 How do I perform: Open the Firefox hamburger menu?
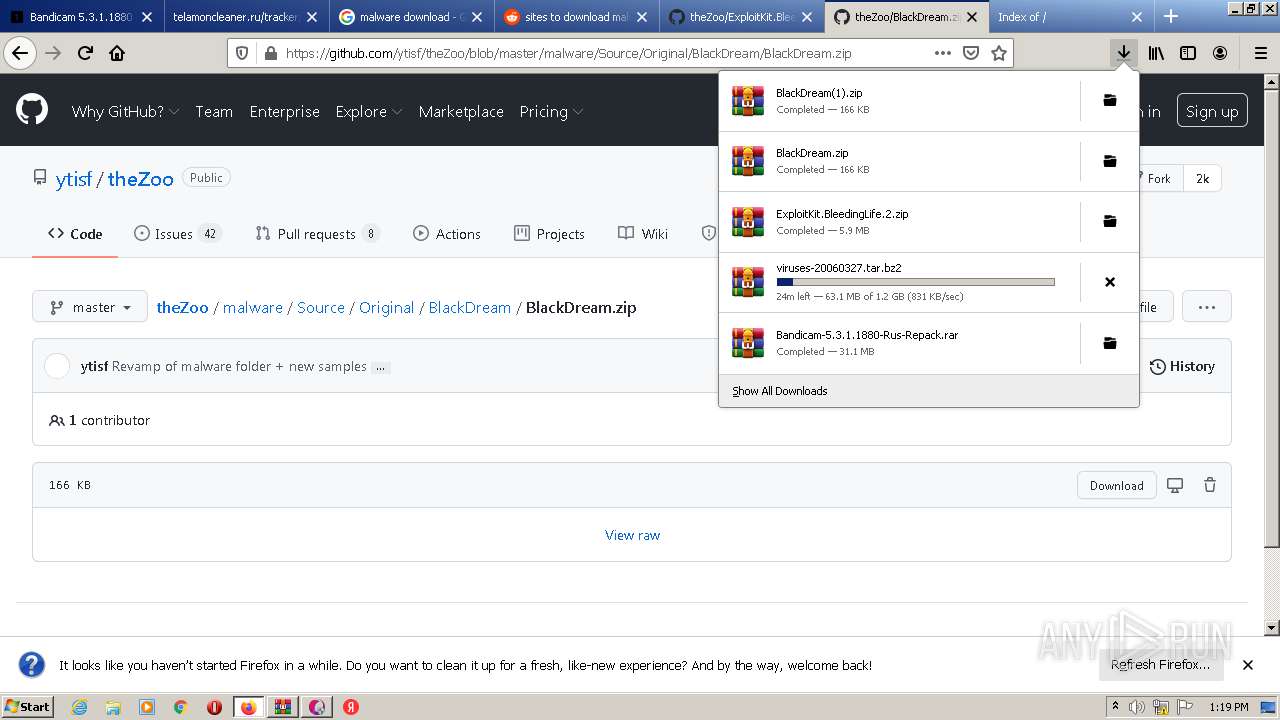(1260, 53)
